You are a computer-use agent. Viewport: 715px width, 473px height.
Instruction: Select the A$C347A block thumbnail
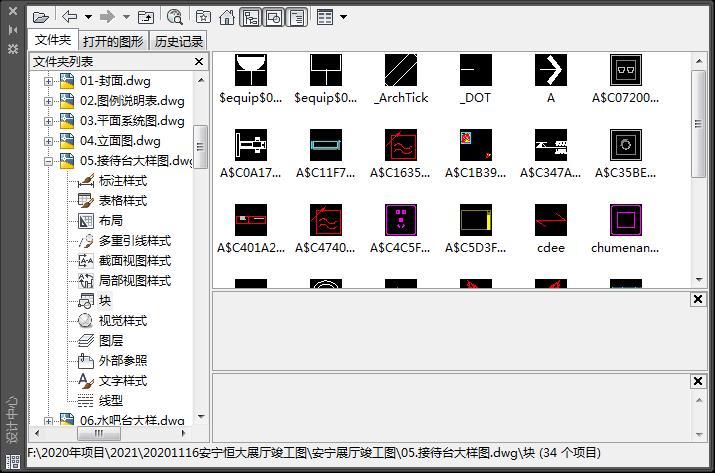tap(551, 145)
